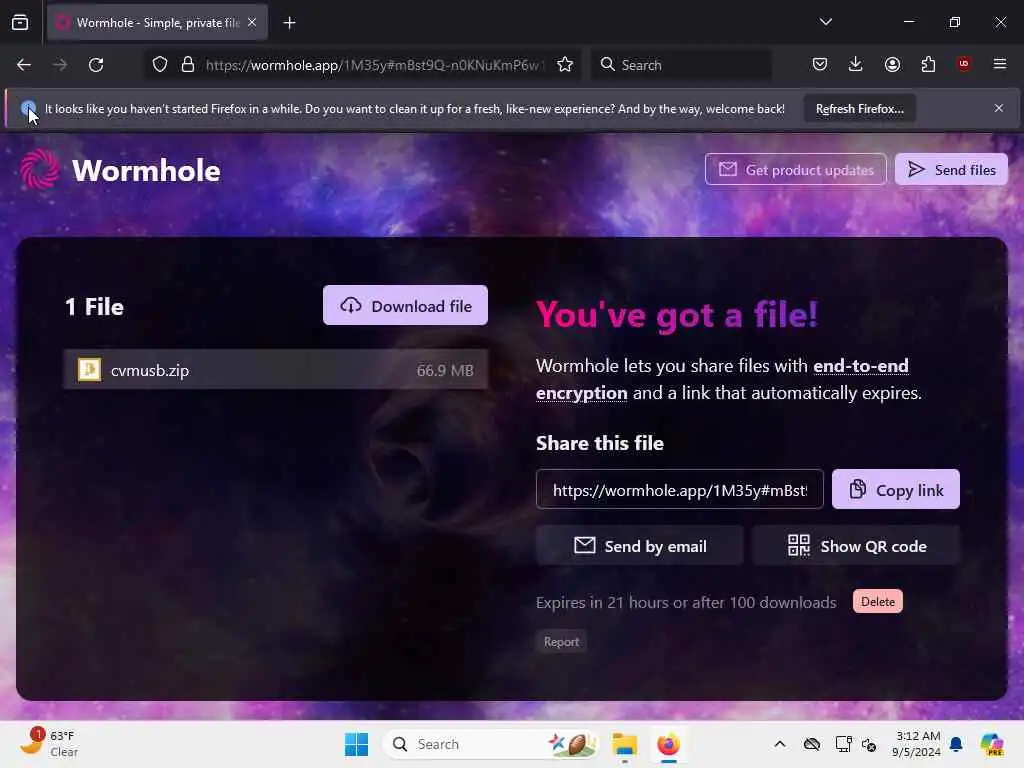Click the red Delete button
1024x768 pixels.
pyautogui.click(x=877, y=601)
